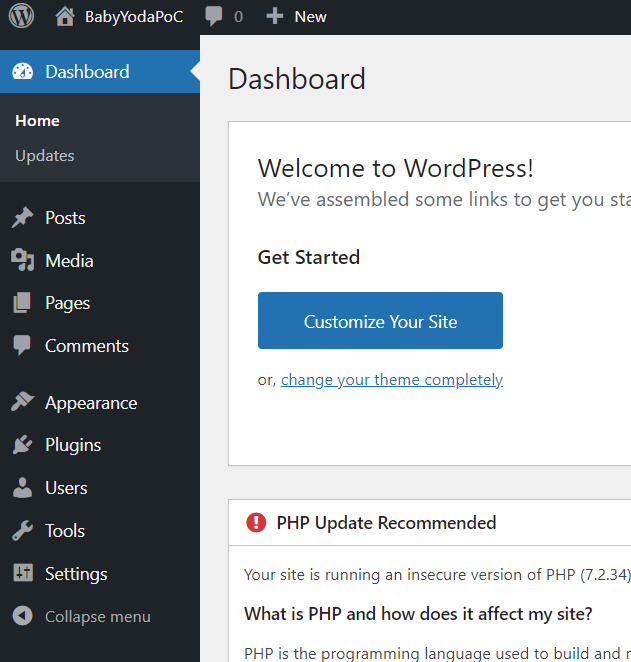Open the BabyYodaPoC site name link
Viewport: 631px width, 662px height.
coord(134,17)
